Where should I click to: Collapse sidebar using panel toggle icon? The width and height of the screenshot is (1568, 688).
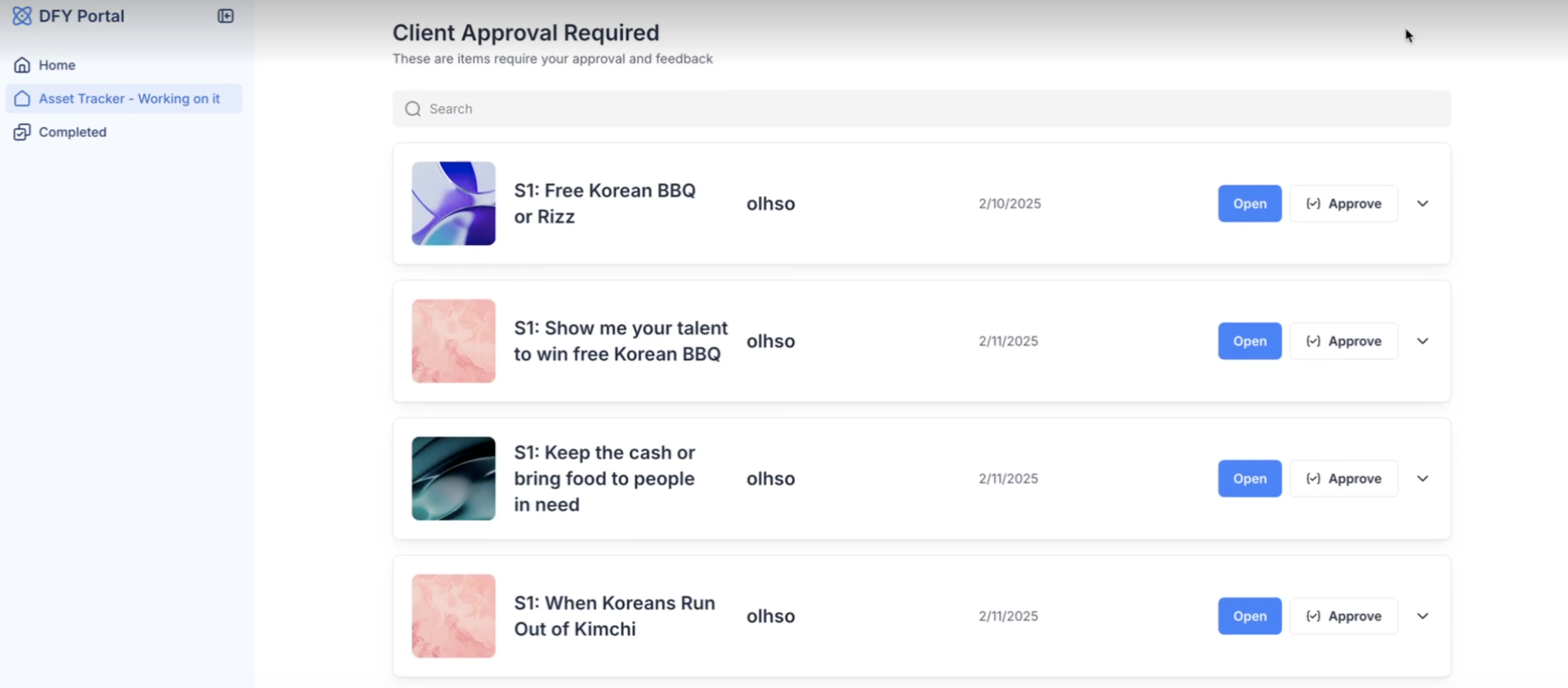coord(225,16)
